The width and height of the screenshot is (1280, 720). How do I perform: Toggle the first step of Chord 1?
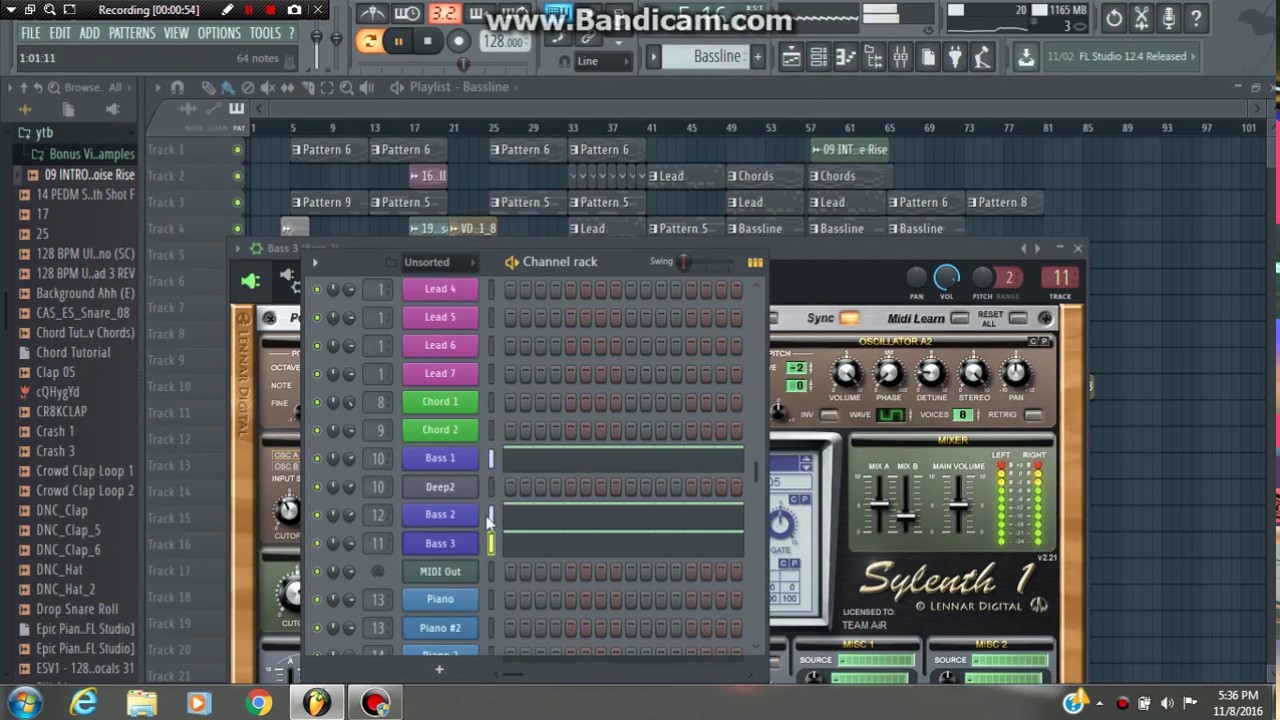[x=511, y=402]
